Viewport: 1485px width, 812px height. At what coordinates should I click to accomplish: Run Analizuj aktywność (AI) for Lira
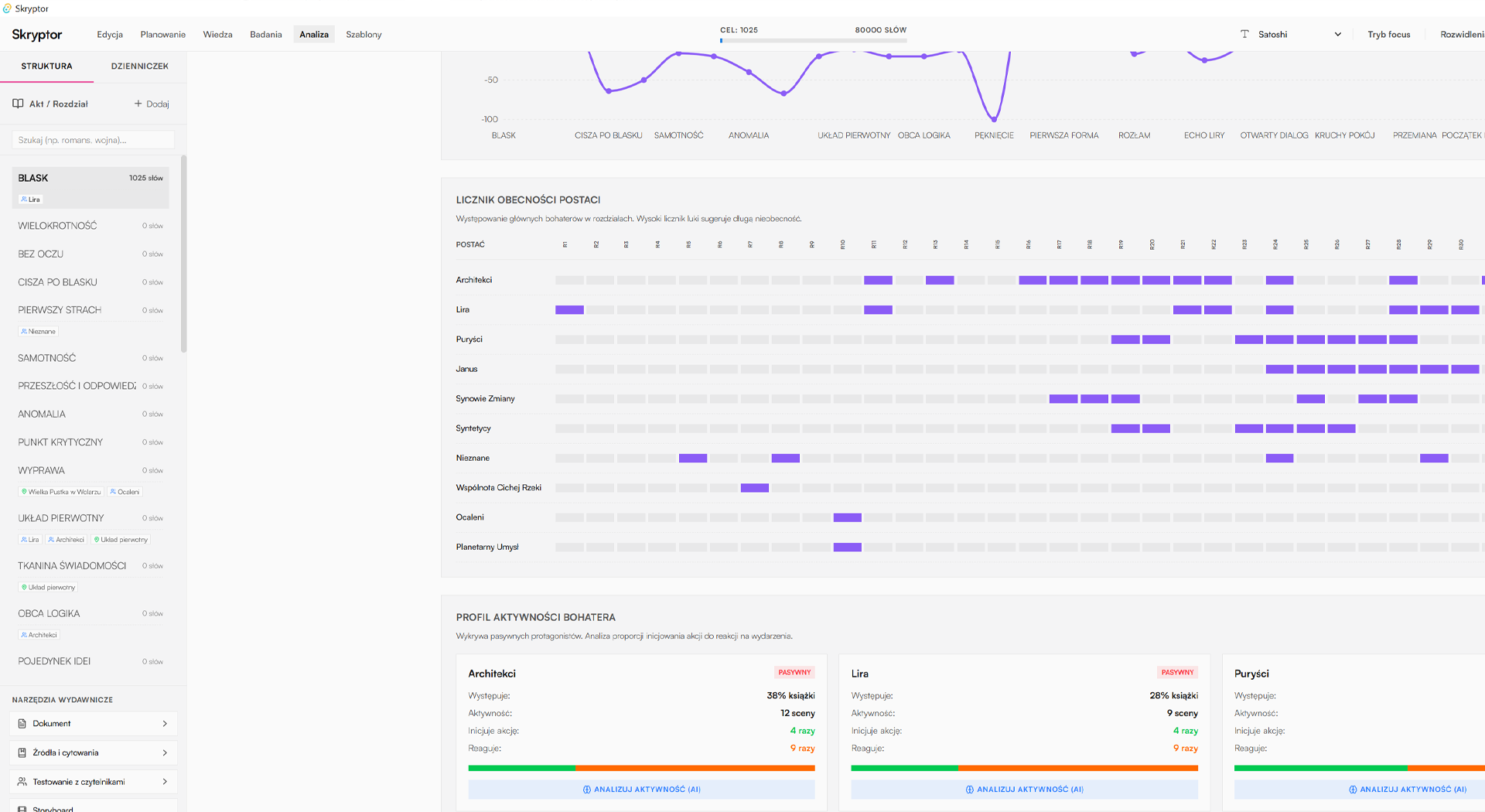[1025, 790]
